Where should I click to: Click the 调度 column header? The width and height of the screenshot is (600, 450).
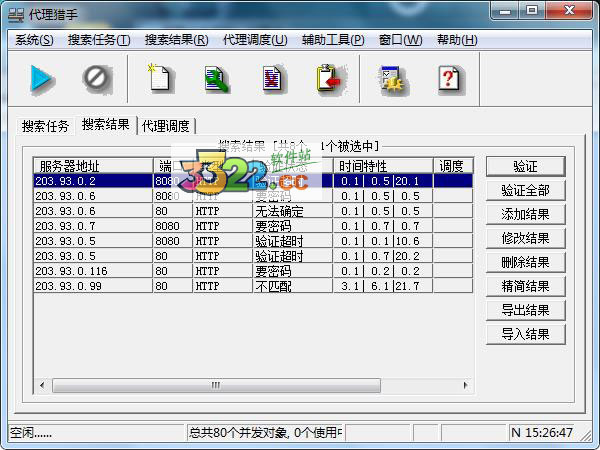click(x=453, y=166)
